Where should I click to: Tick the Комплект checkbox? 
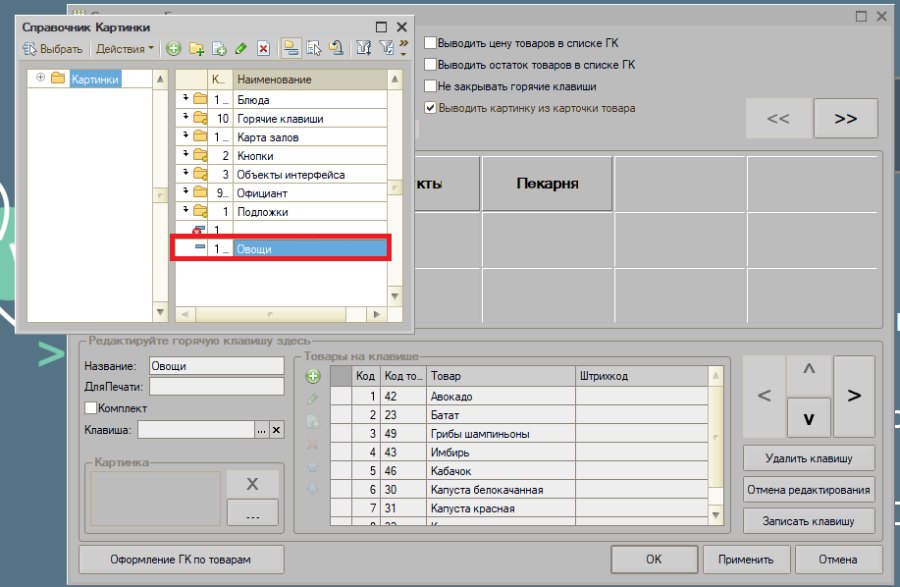(90, 408)
